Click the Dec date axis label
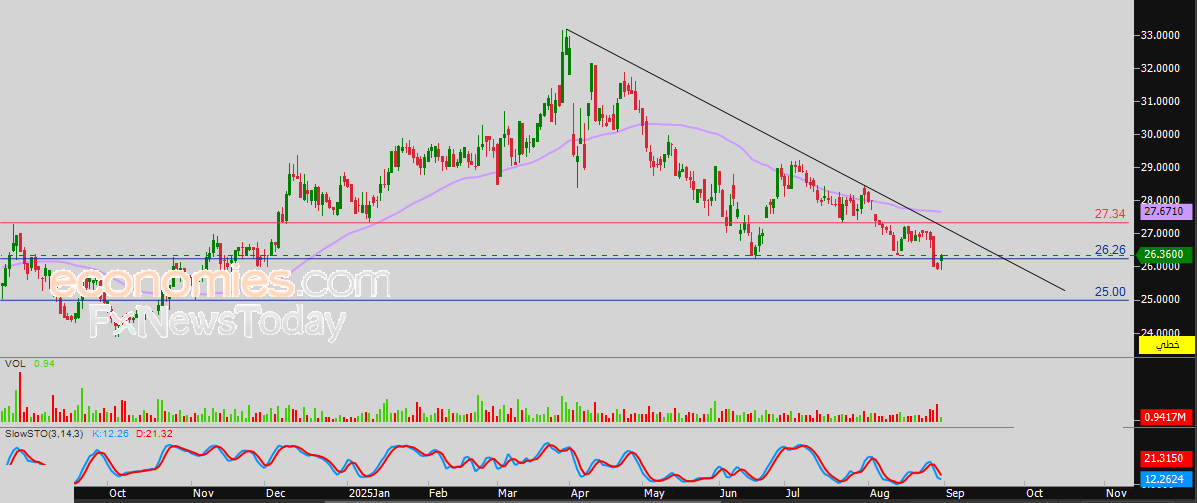1197x503 pixels. 276,494
